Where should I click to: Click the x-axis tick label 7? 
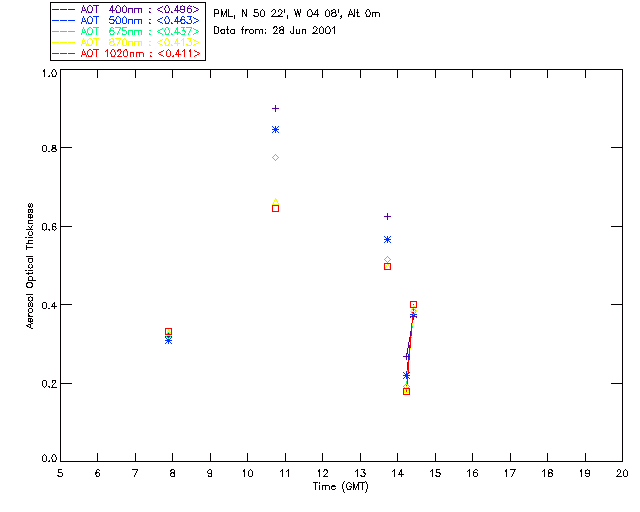135,473
